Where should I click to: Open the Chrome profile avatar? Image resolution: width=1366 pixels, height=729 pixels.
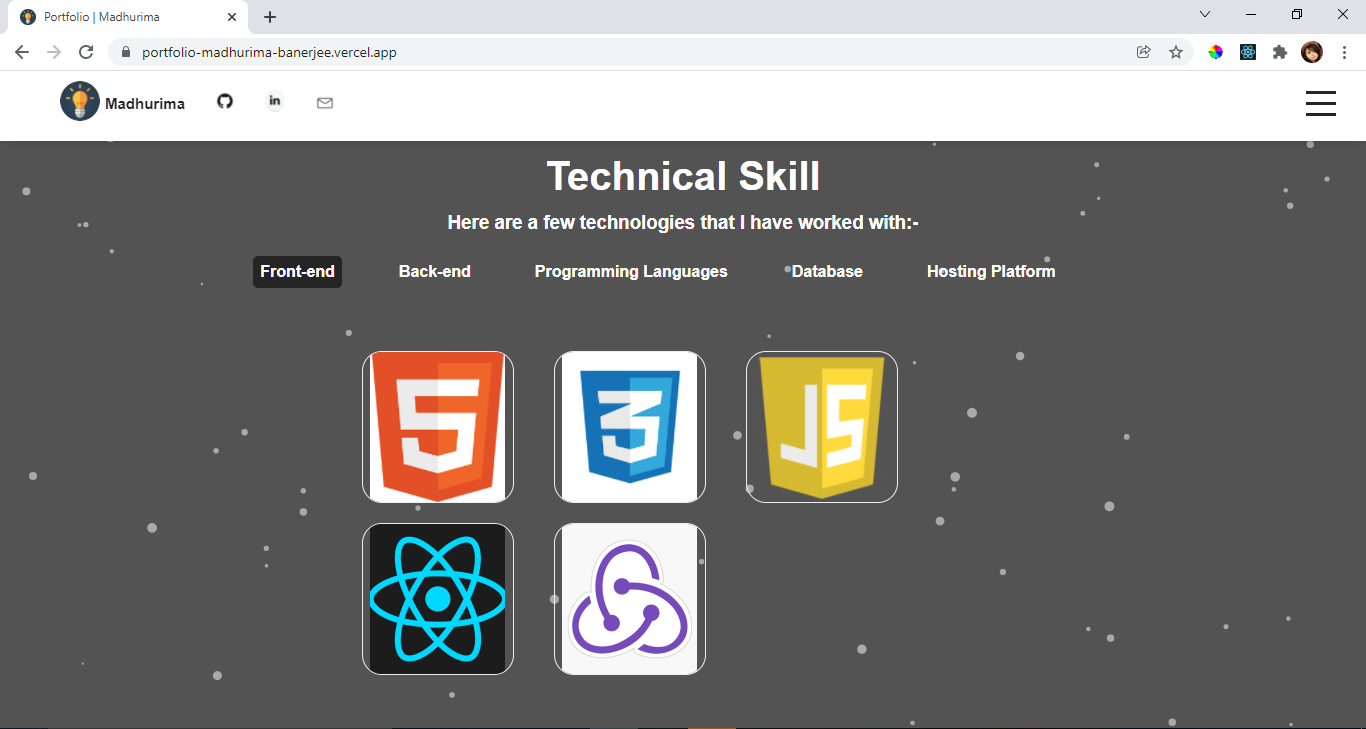coord(1312,52)
